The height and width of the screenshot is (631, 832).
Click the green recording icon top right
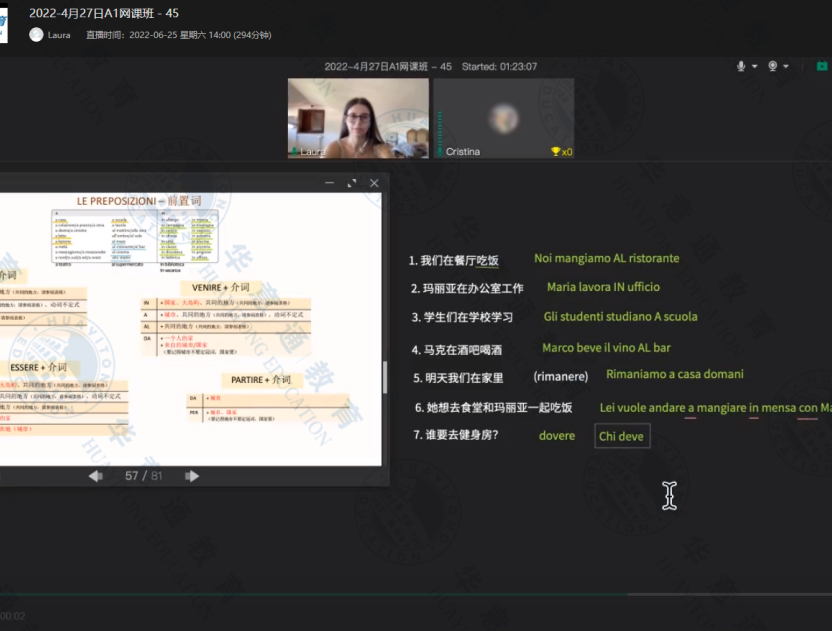(822, 67)
